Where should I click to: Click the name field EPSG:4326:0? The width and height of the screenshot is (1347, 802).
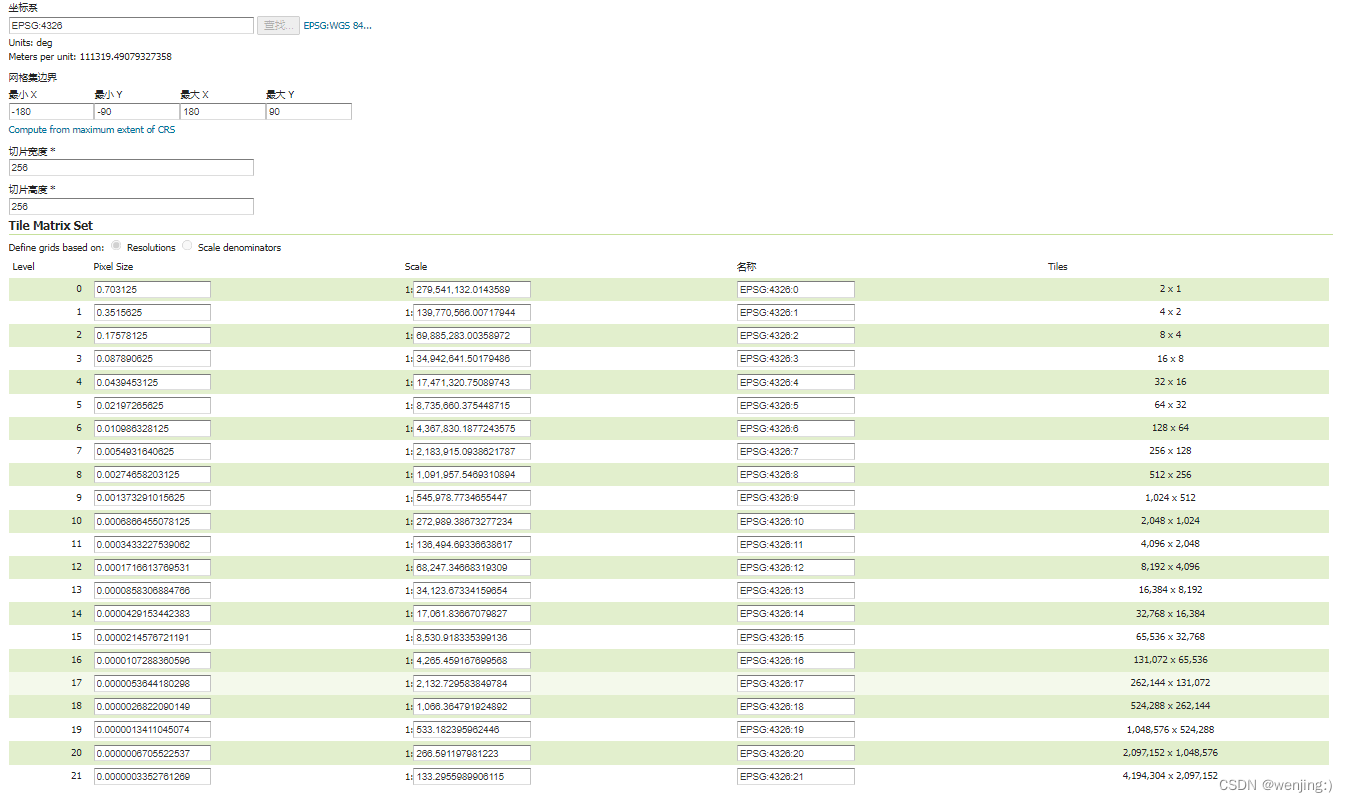[796, 289]
